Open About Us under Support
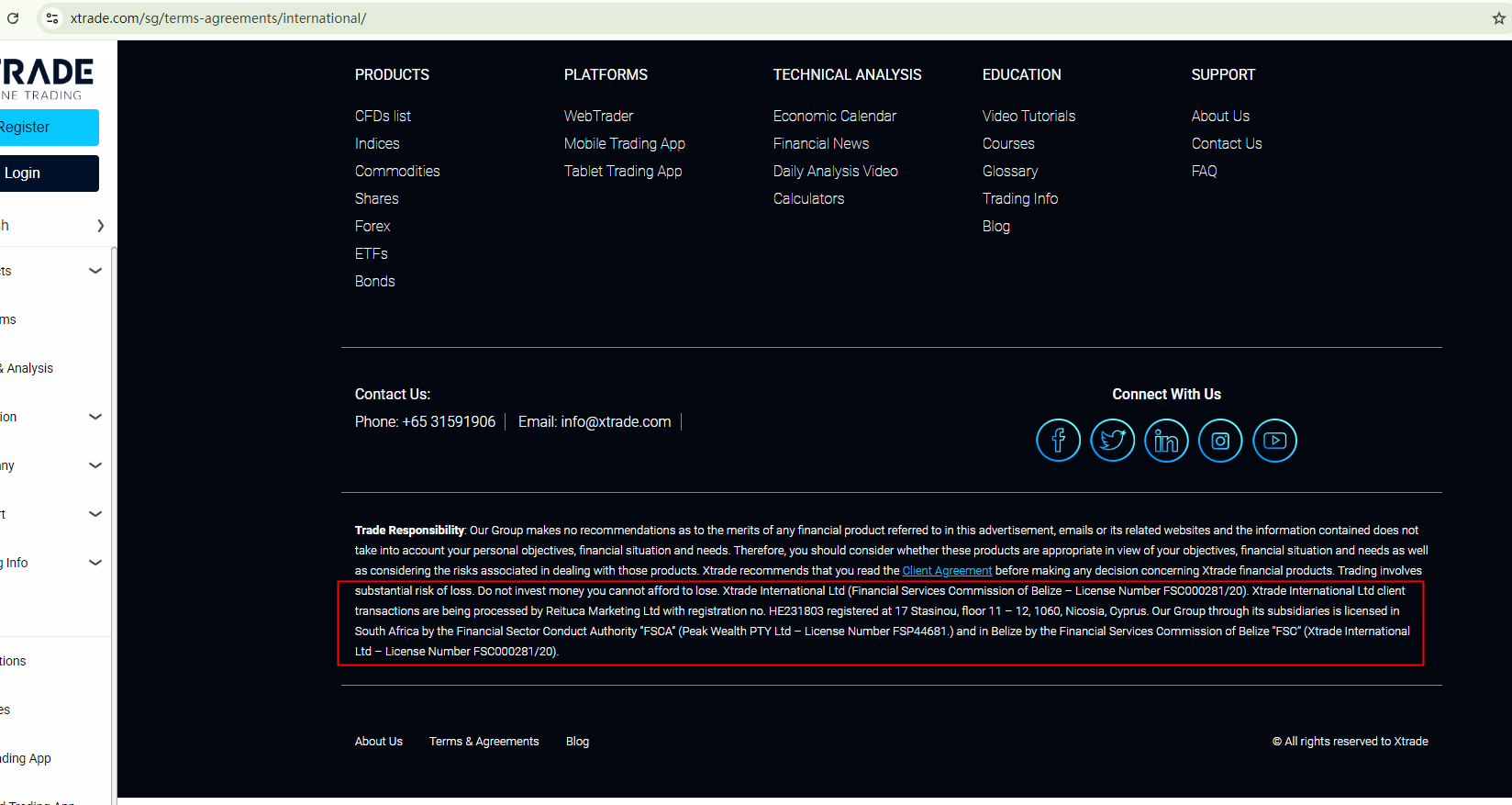The height and width of the screenshot is (805, 1512). point(1220,117)
